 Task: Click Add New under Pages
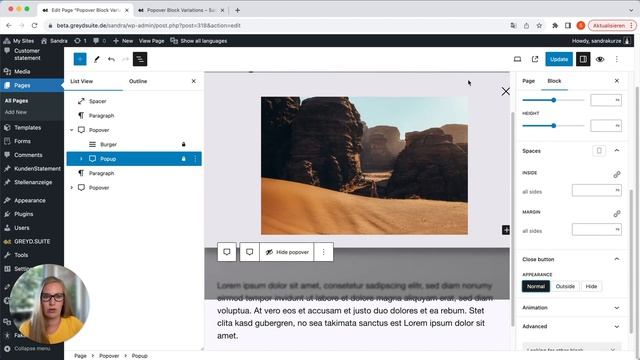coord(16,112)
